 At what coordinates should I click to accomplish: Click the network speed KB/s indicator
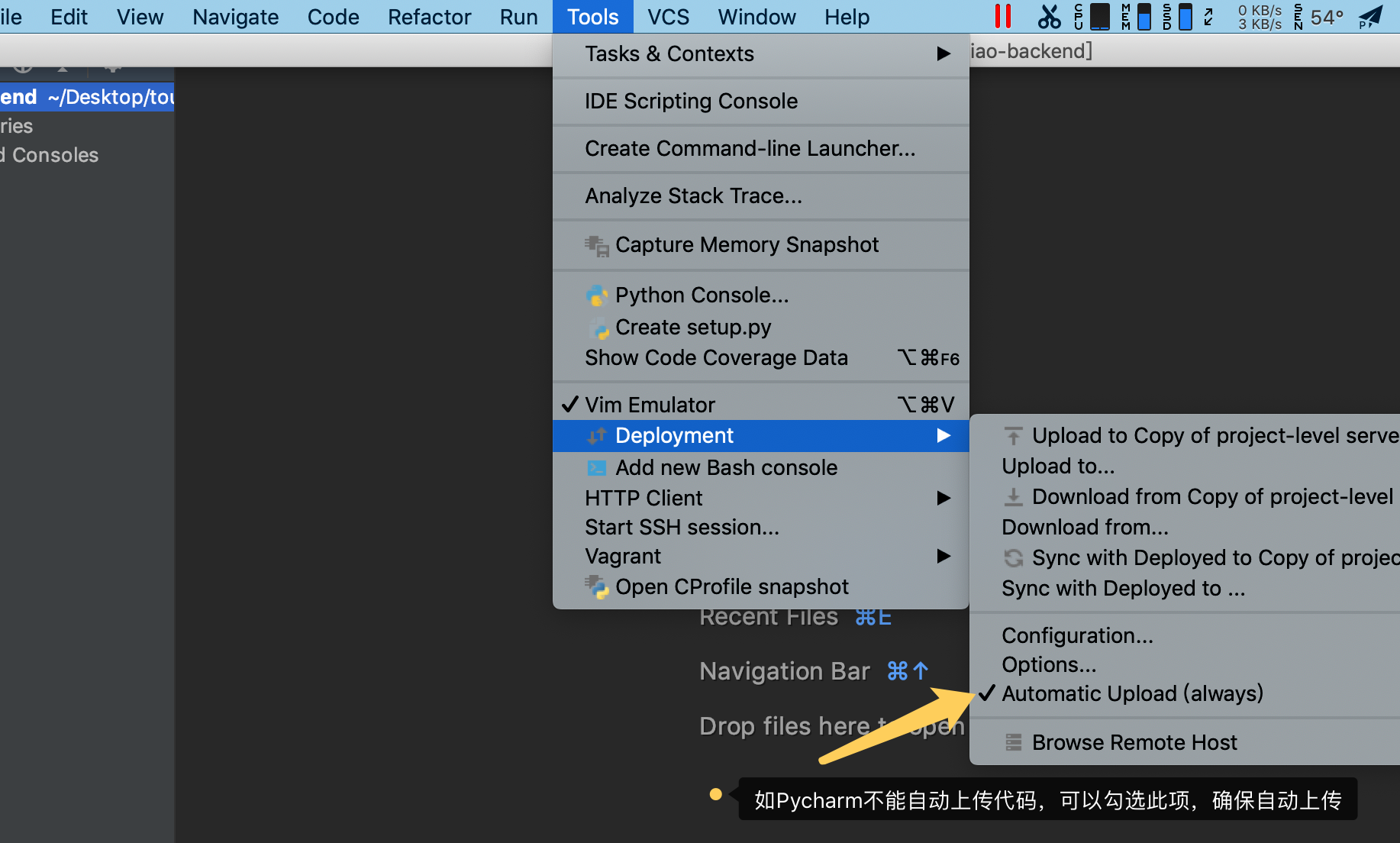pos(1260,17)
